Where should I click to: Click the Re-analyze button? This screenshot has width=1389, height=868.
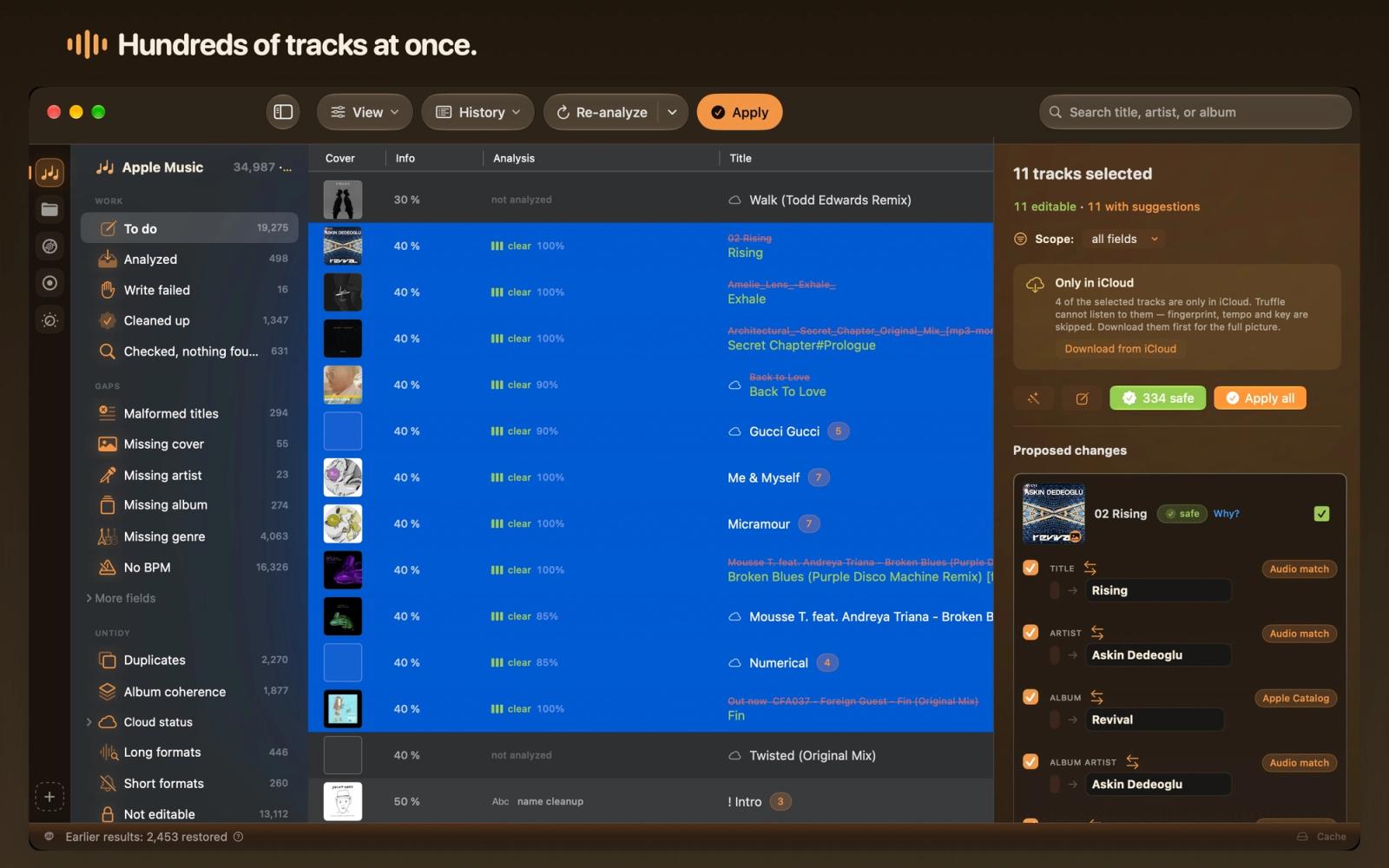[602, 112]
